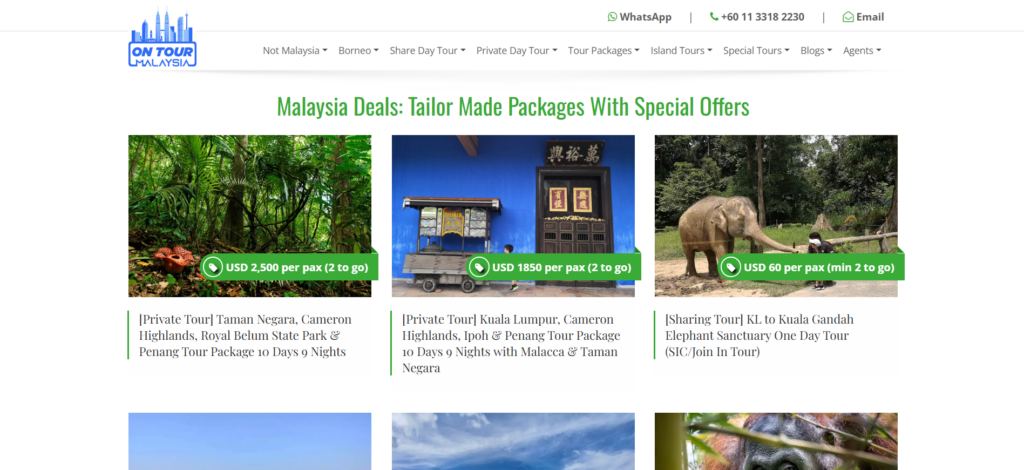Click price tag icon on USD 60 badge
This screenshot has width=1024, height=470.
730,267
